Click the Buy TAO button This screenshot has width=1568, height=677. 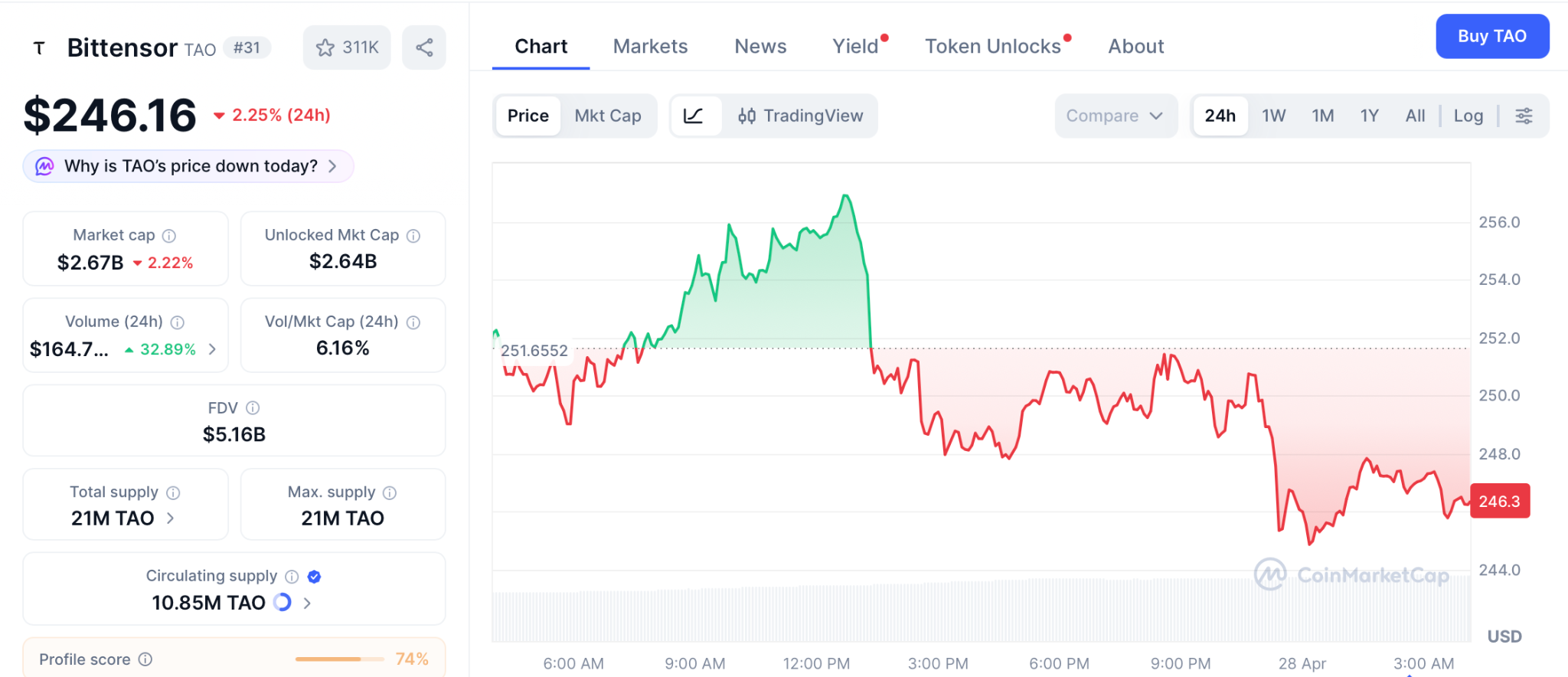(x=1491, y=36)
